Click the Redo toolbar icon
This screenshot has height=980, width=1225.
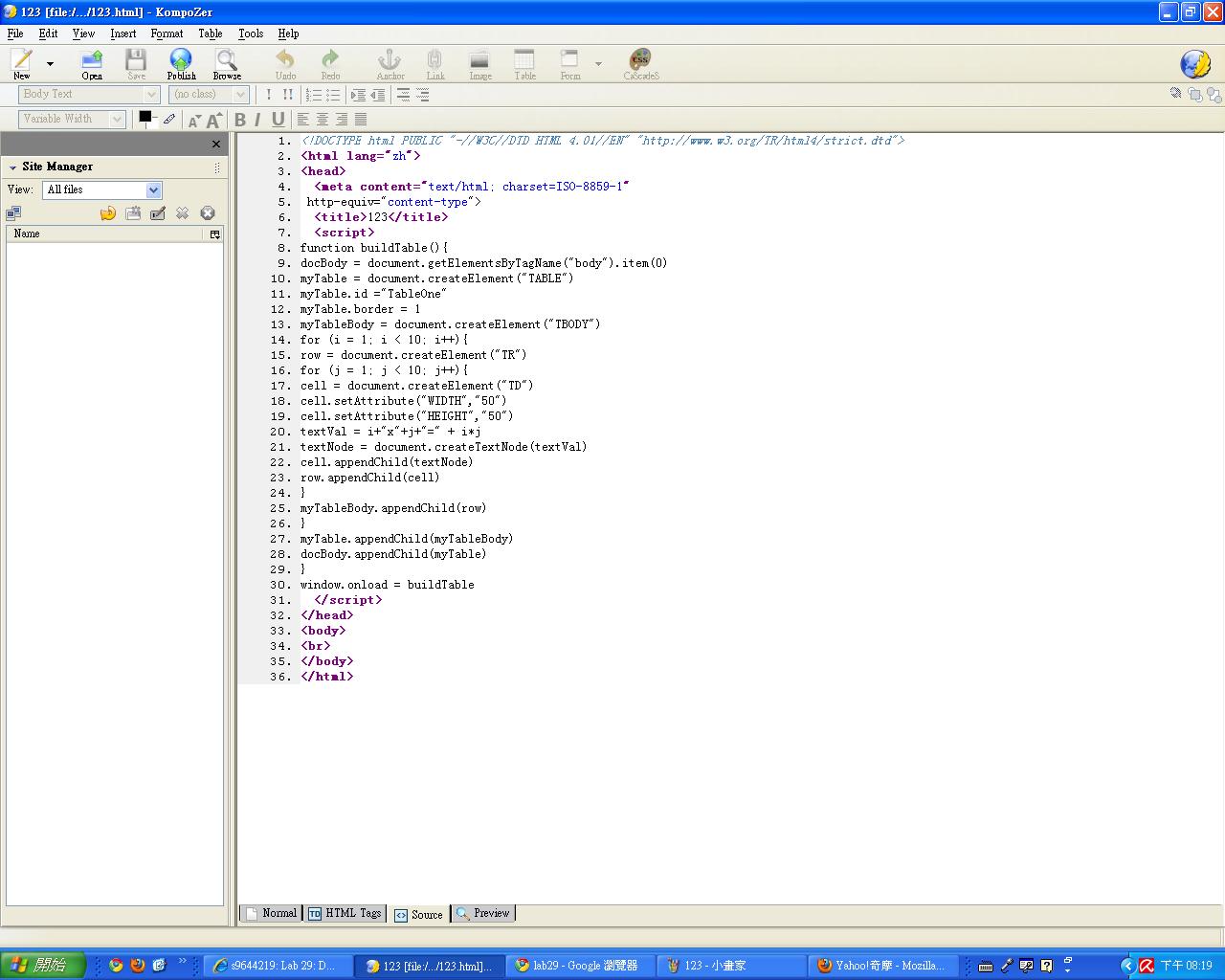pyautogui.click(x=330, y=64)
